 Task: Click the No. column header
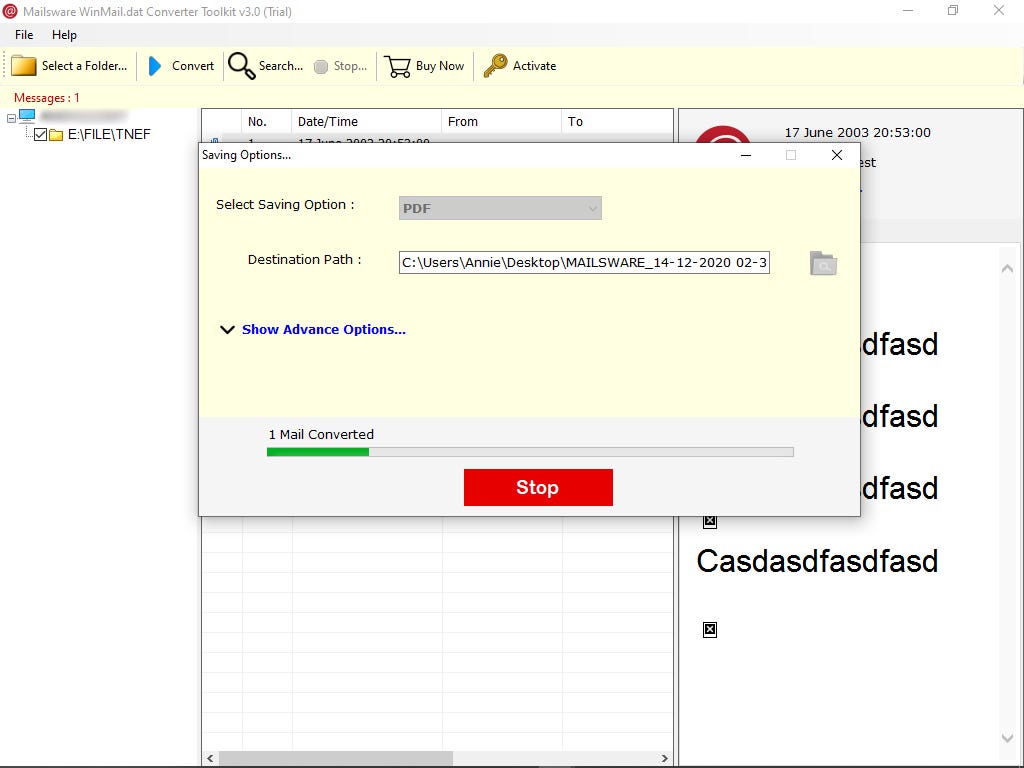266,121
